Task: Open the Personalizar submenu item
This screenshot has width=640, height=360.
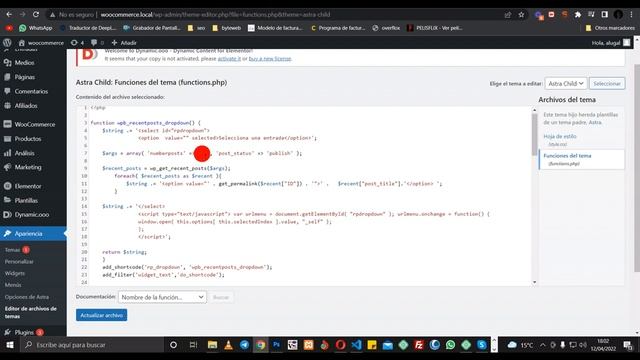Action: 19,262
